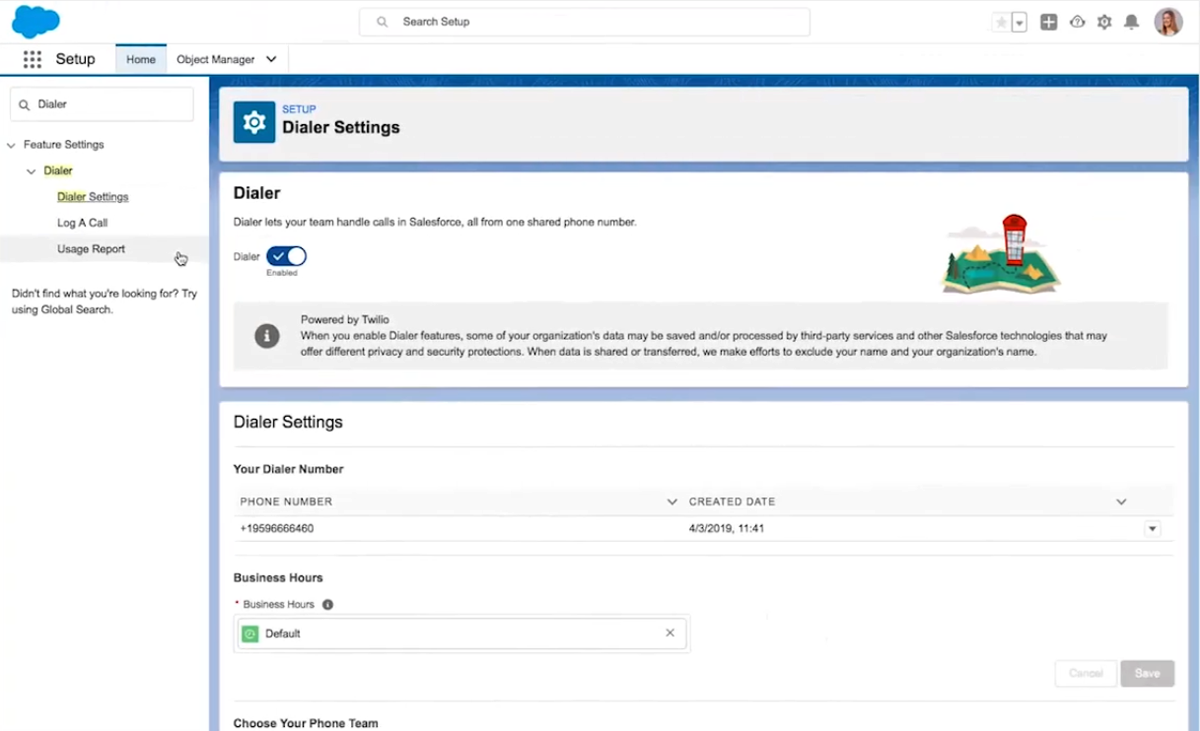Disable the Dialer toggle switch
Image resolution: width=1200 pixels, height=731 pixels.
click(x=286, y=257)
